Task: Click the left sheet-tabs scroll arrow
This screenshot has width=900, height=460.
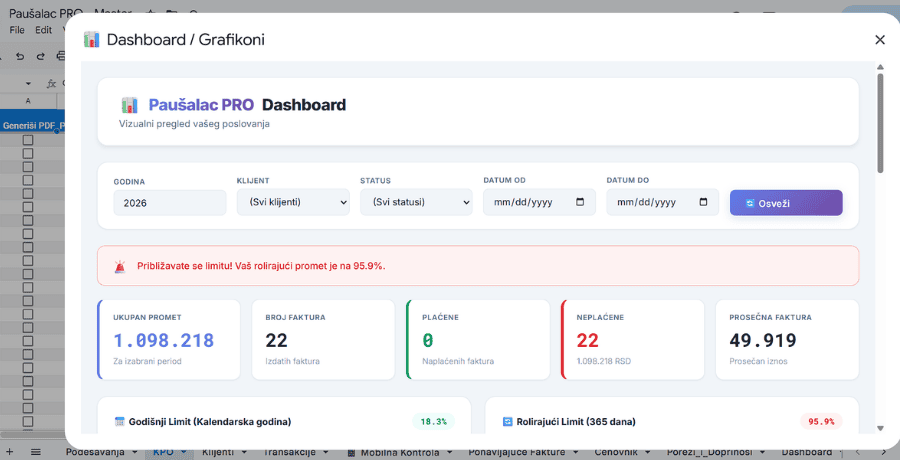Action: pyautogui.click(x=858, y=453)
